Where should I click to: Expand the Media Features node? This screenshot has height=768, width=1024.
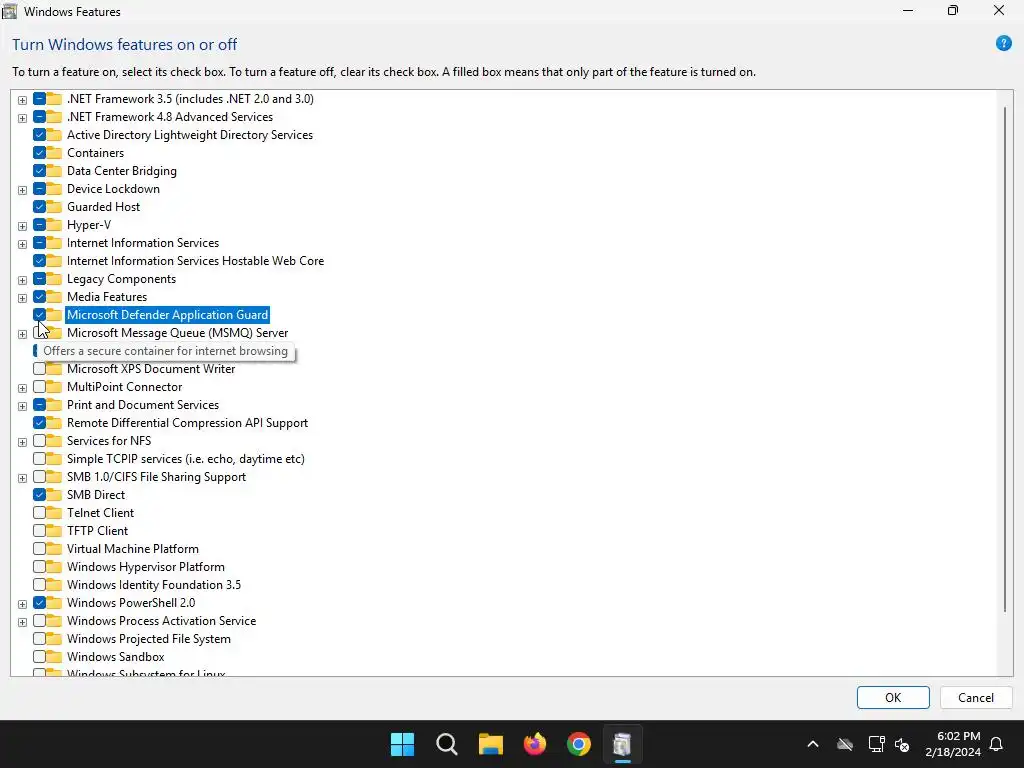22,298
